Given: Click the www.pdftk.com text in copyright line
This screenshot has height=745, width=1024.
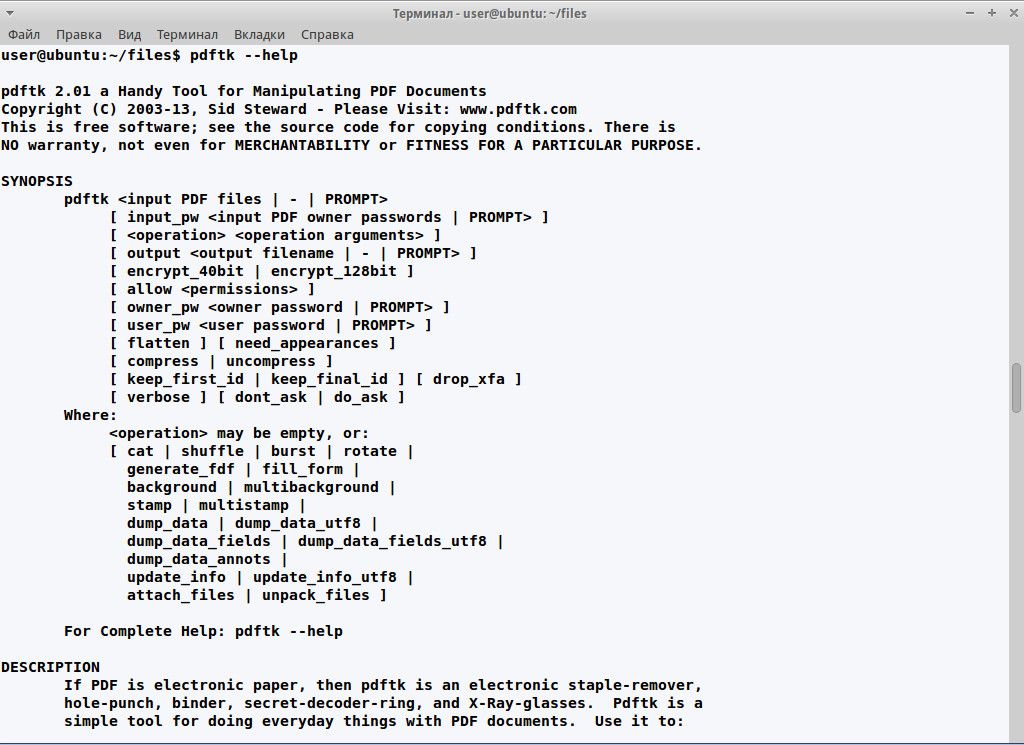Looking at the screenshot, I should click(x=518, y=109).
